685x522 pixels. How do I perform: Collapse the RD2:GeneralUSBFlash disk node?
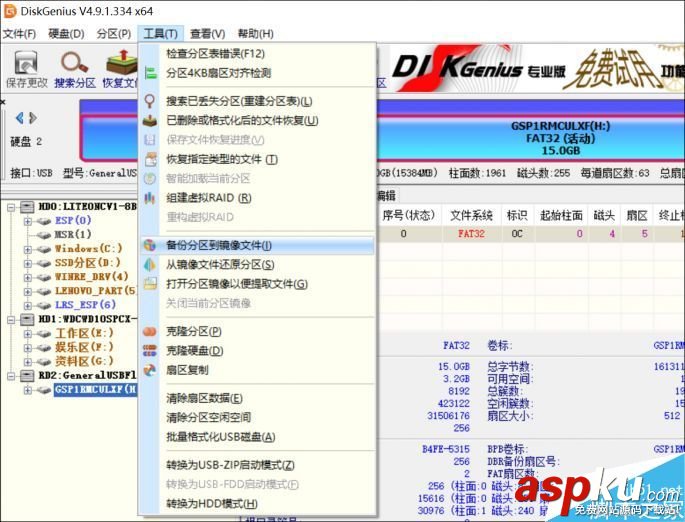[11, 376]
